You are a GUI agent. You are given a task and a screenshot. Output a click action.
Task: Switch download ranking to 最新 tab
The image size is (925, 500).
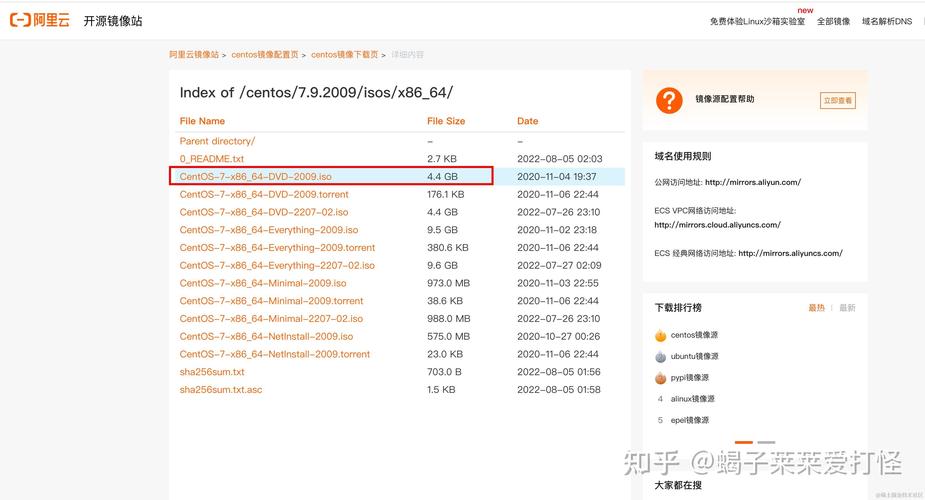pyautogui.click(x=847, y=308)
